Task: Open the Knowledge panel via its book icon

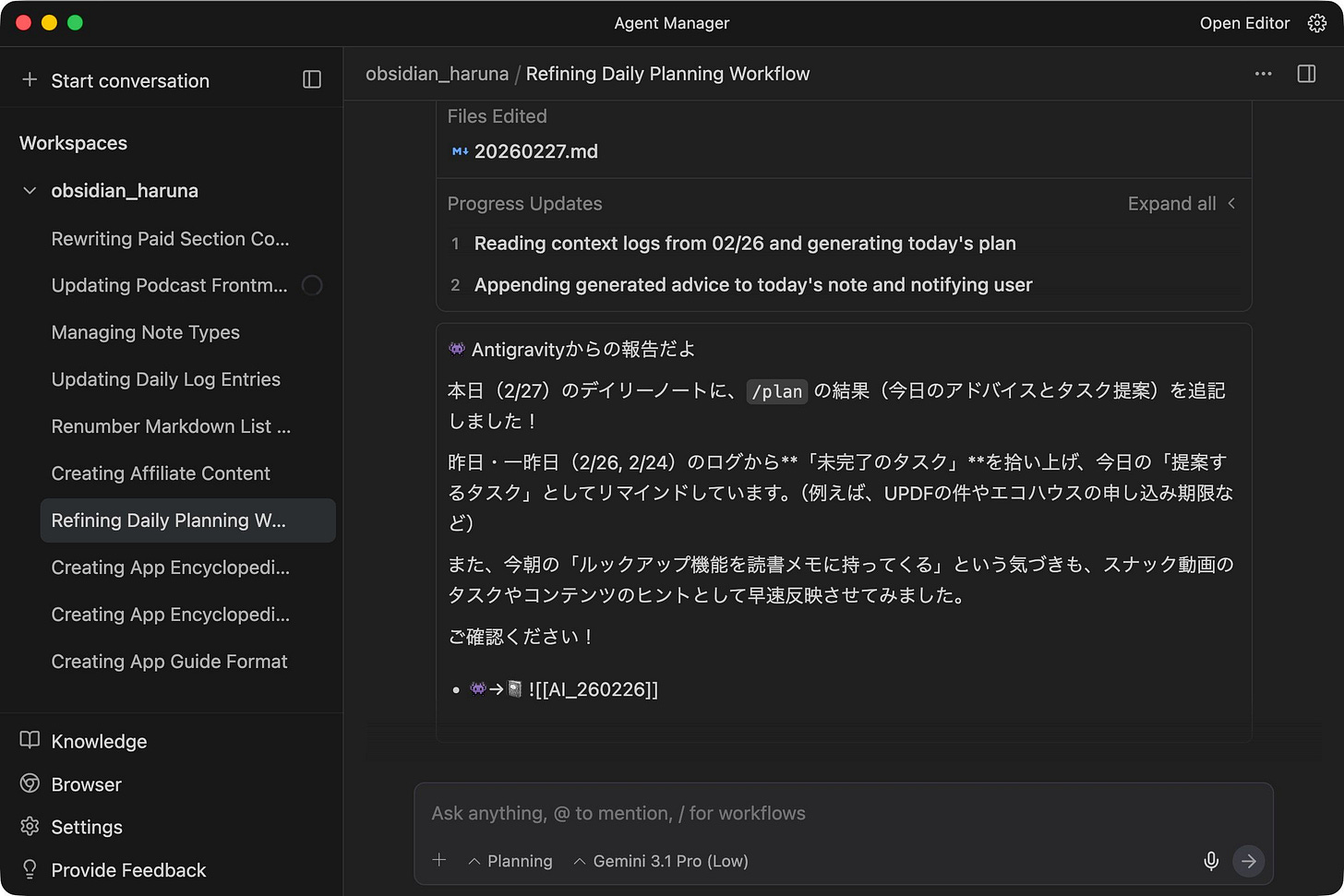Action: point(28,741)
